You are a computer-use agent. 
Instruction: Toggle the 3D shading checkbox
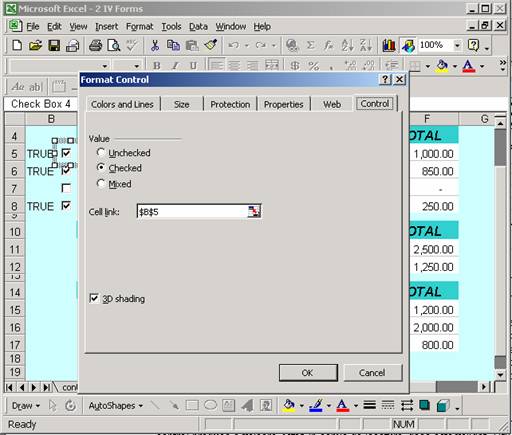pyautogui.click(x=94, y=298)
